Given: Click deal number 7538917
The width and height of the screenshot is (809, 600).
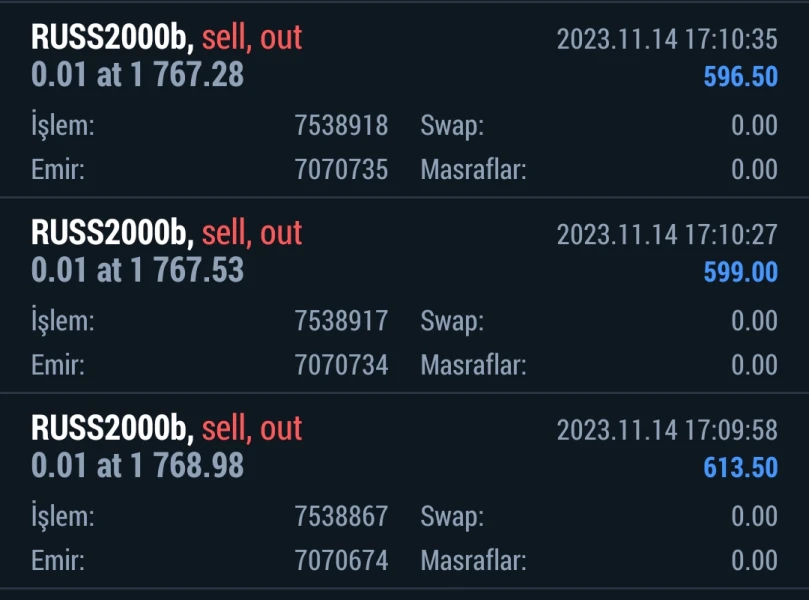Looking at the screenshot, I should click(x=341, y=321).
